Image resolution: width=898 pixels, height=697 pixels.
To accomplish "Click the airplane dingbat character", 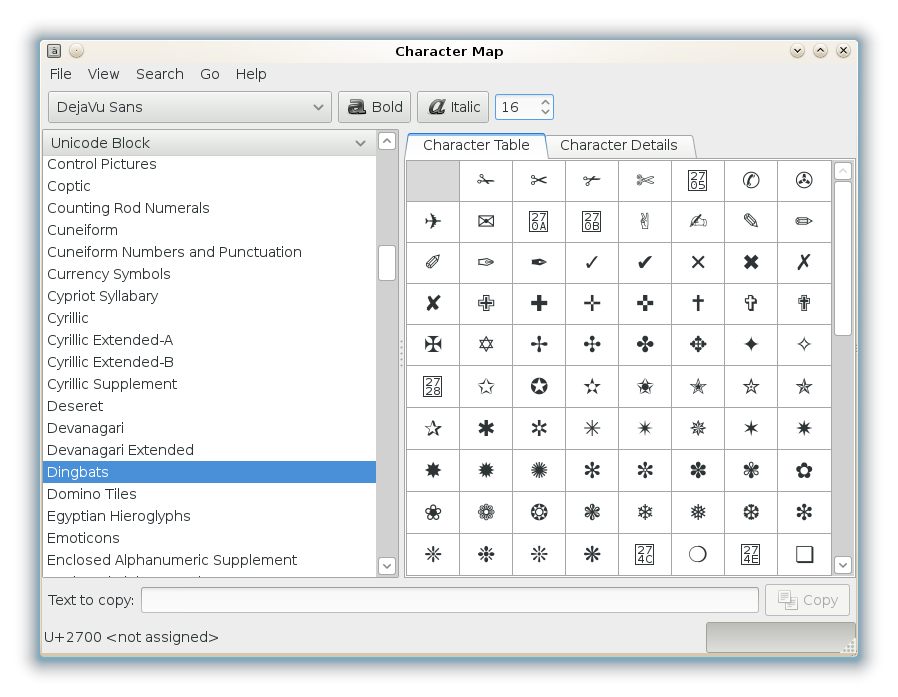I will coord(432,222).
